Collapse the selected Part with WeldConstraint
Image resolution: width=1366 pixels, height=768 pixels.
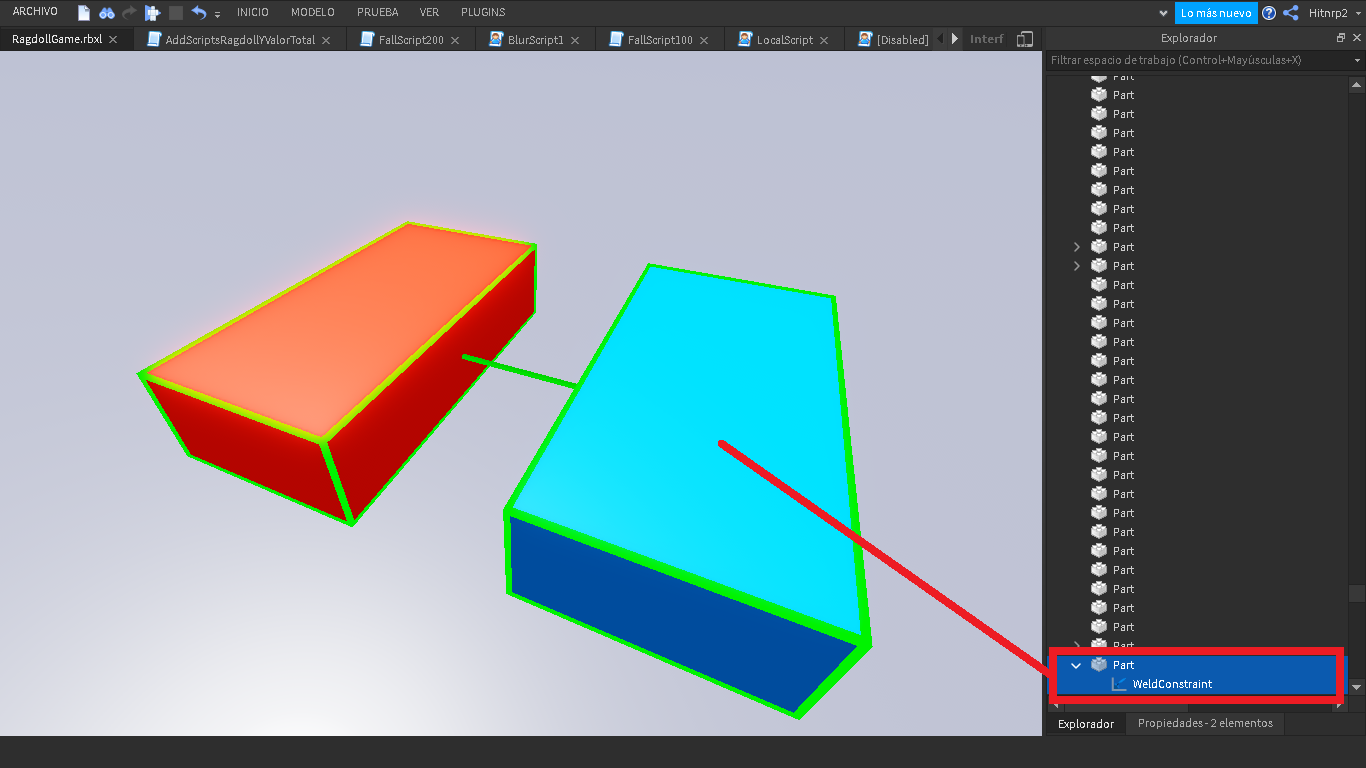pos(1076,665)
